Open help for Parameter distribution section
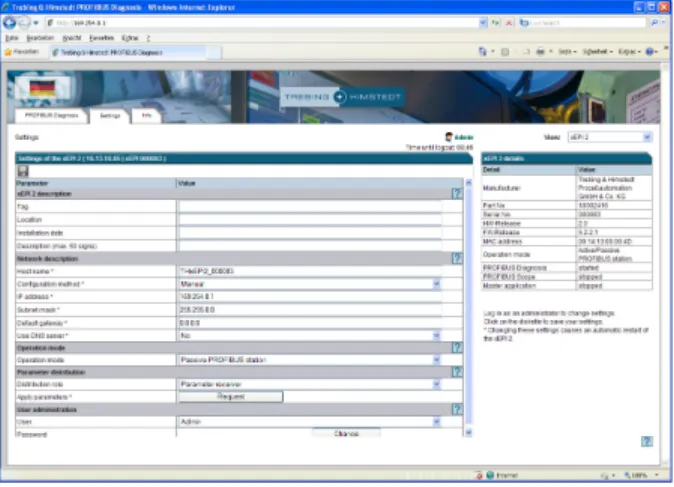 456,372
